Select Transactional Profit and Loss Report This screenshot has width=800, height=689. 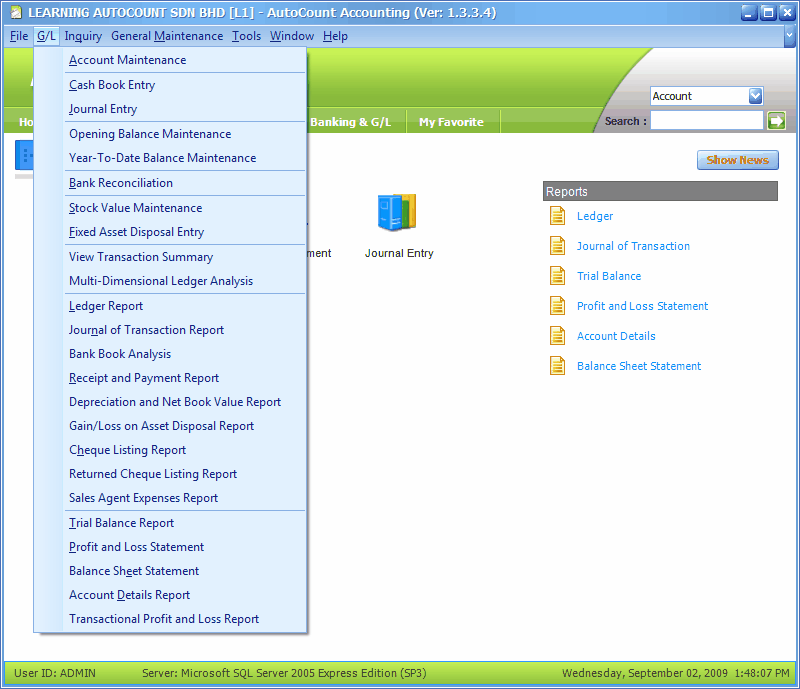(185, 619)
